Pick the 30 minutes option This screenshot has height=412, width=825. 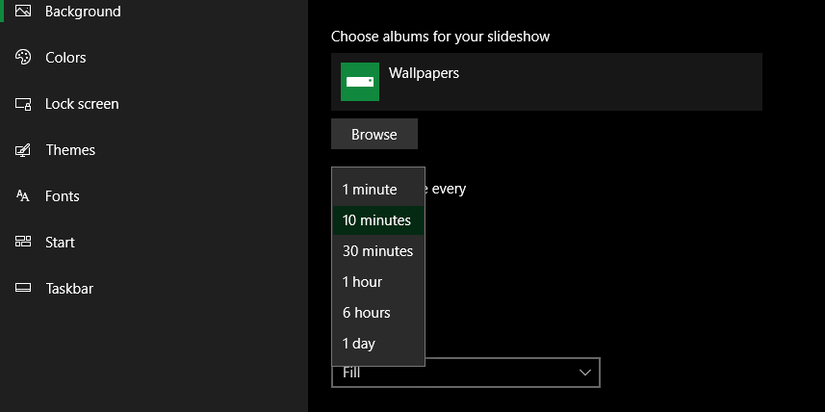pyautogui.click(x=378, y=251)
